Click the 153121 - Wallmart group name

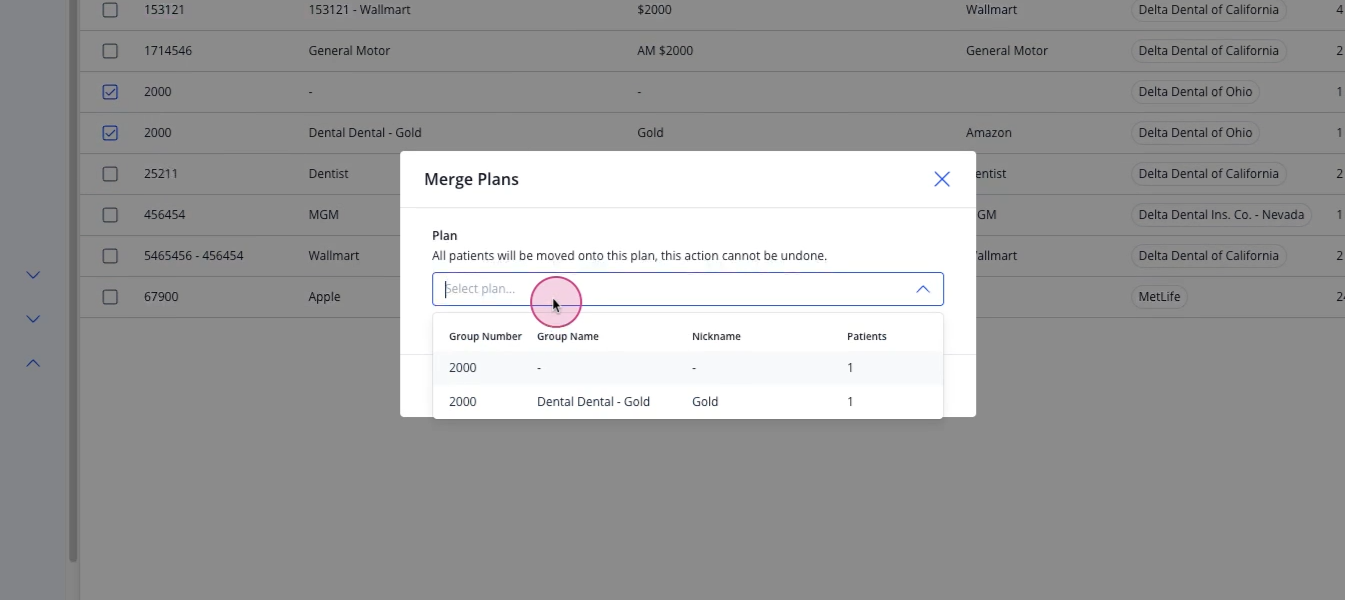[359, 10]
